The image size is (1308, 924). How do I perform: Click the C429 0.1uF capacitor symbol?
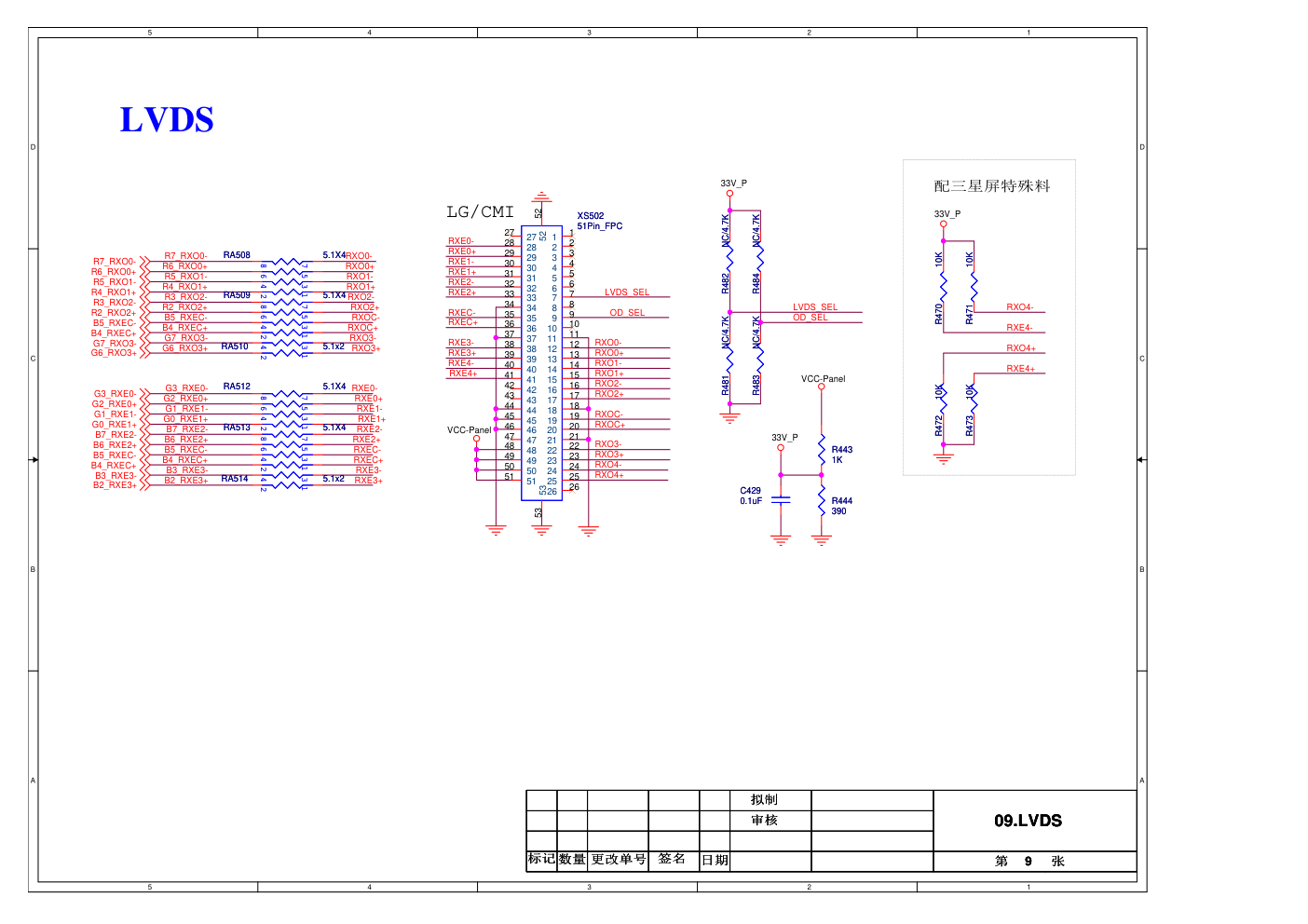coord(781,500)
